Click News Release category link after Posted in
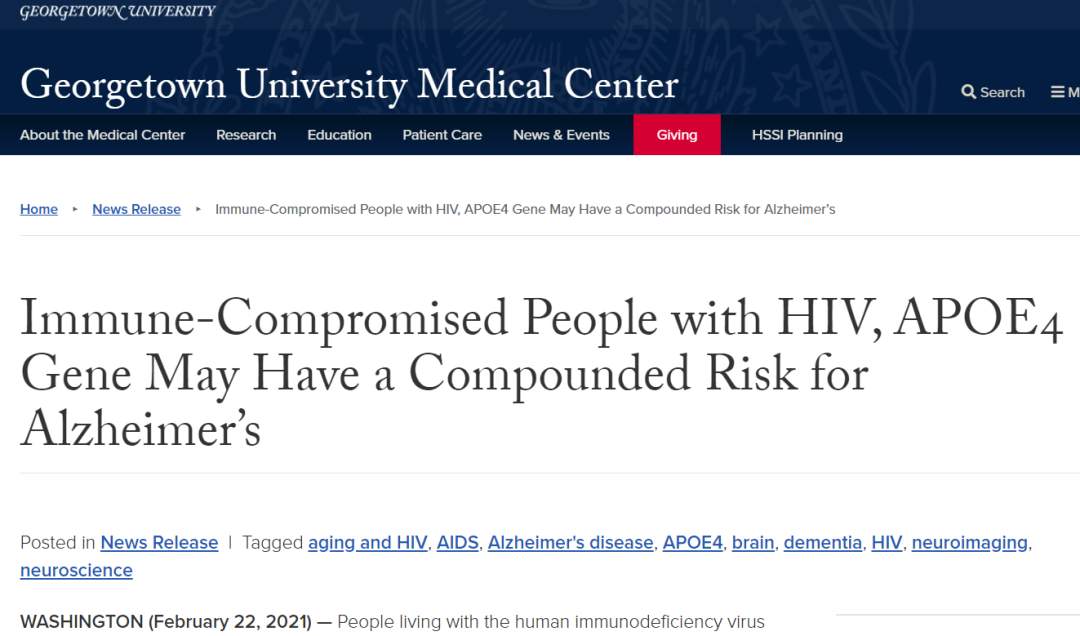The height and width of the screenshot is (636, 1080). click(159, 542)
